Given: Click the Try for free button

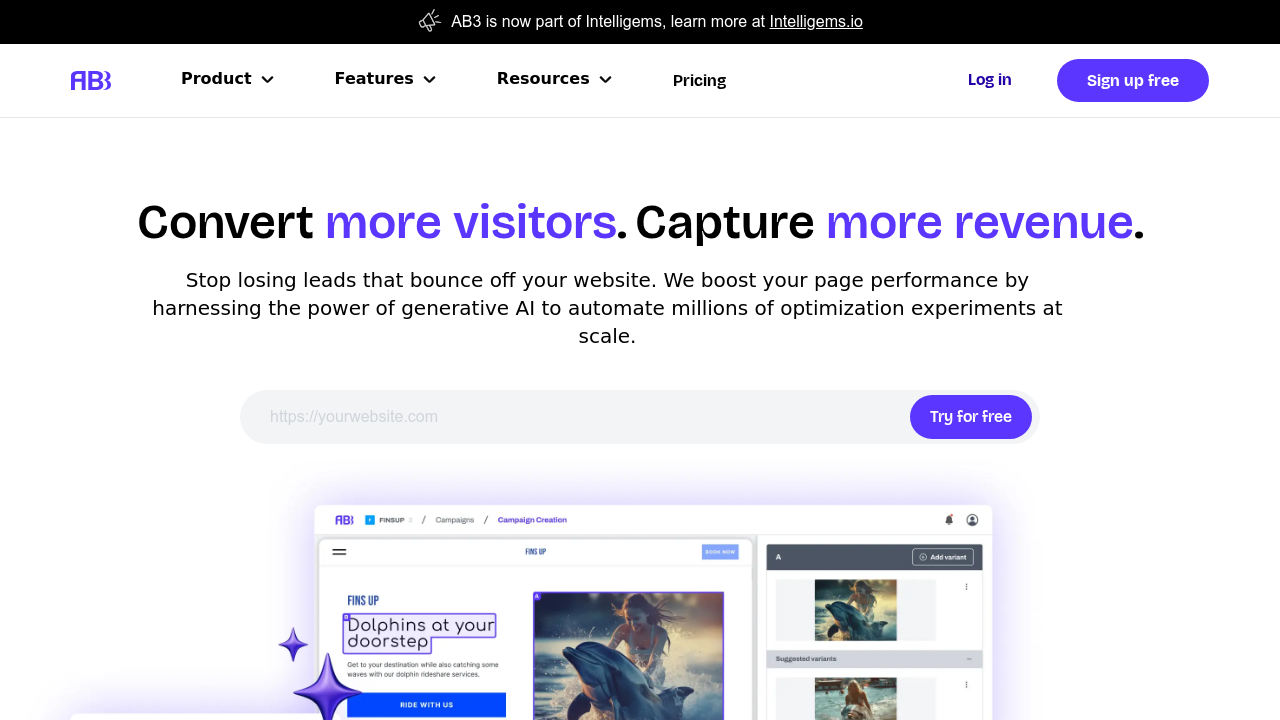Looking at the screenshot, I should (x=971, y=417).
